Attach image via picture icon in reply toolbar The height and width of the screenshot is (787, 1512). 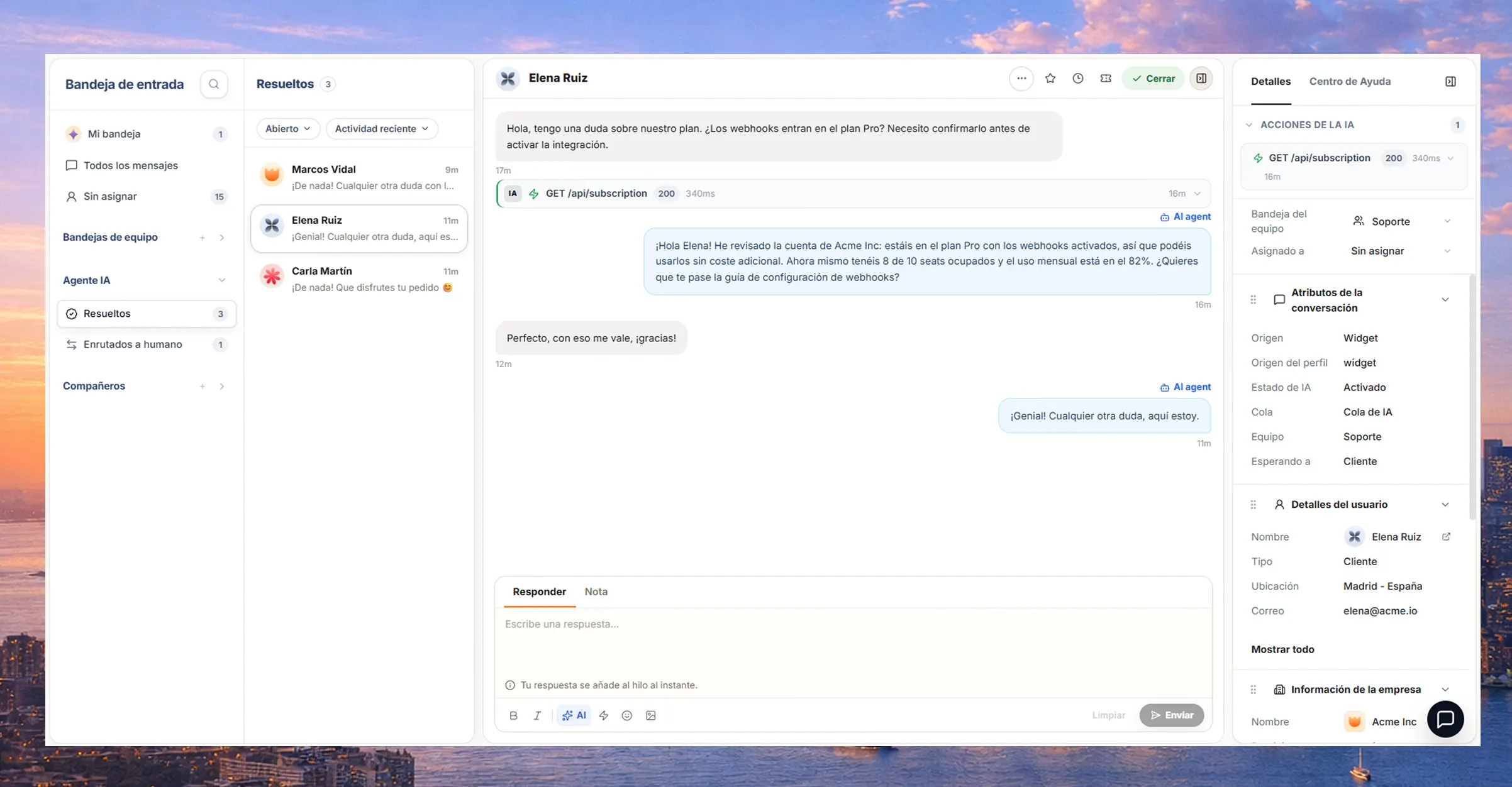[651, 715]
